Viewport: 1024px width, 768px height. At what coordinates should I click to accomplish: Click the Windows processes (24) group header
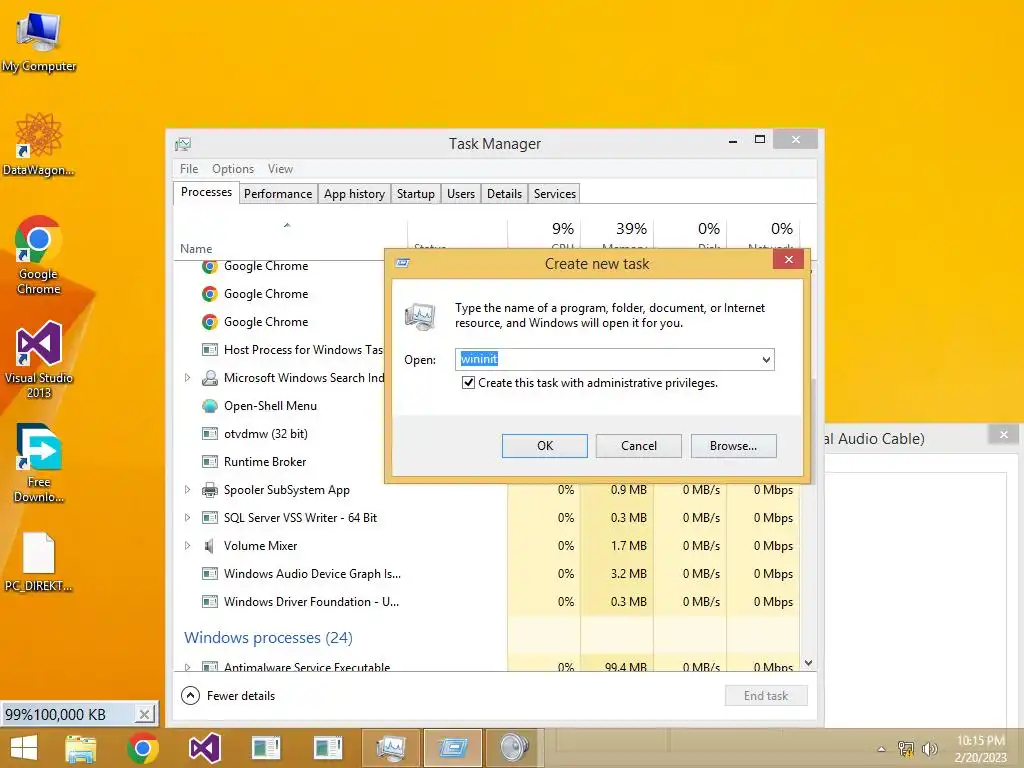268,637
